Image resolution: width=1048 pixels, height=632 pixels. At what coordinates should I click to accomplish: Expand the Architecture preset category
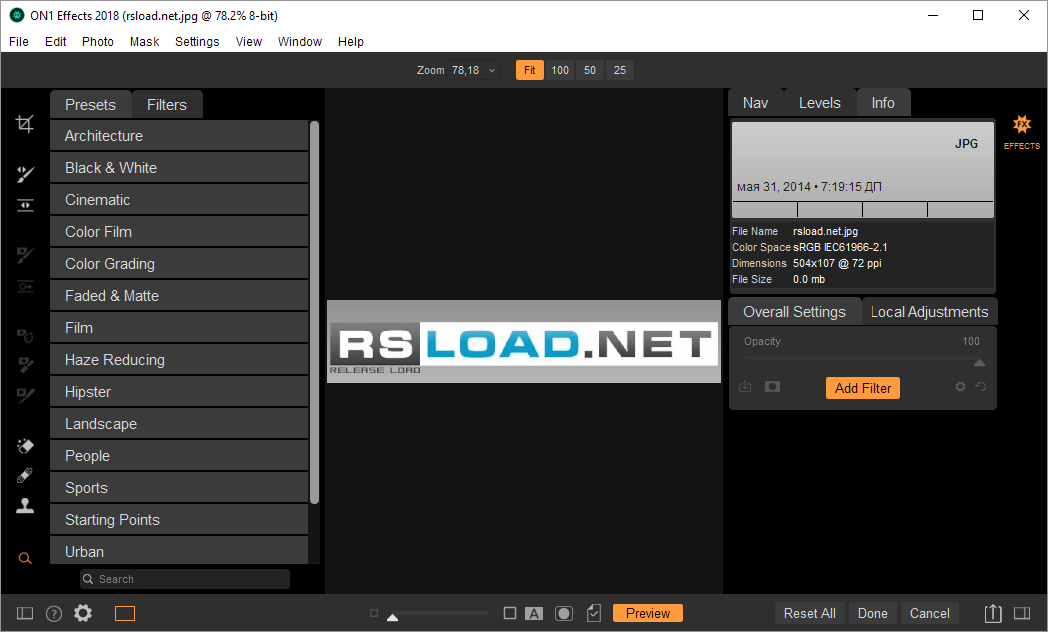click(179, 136)
